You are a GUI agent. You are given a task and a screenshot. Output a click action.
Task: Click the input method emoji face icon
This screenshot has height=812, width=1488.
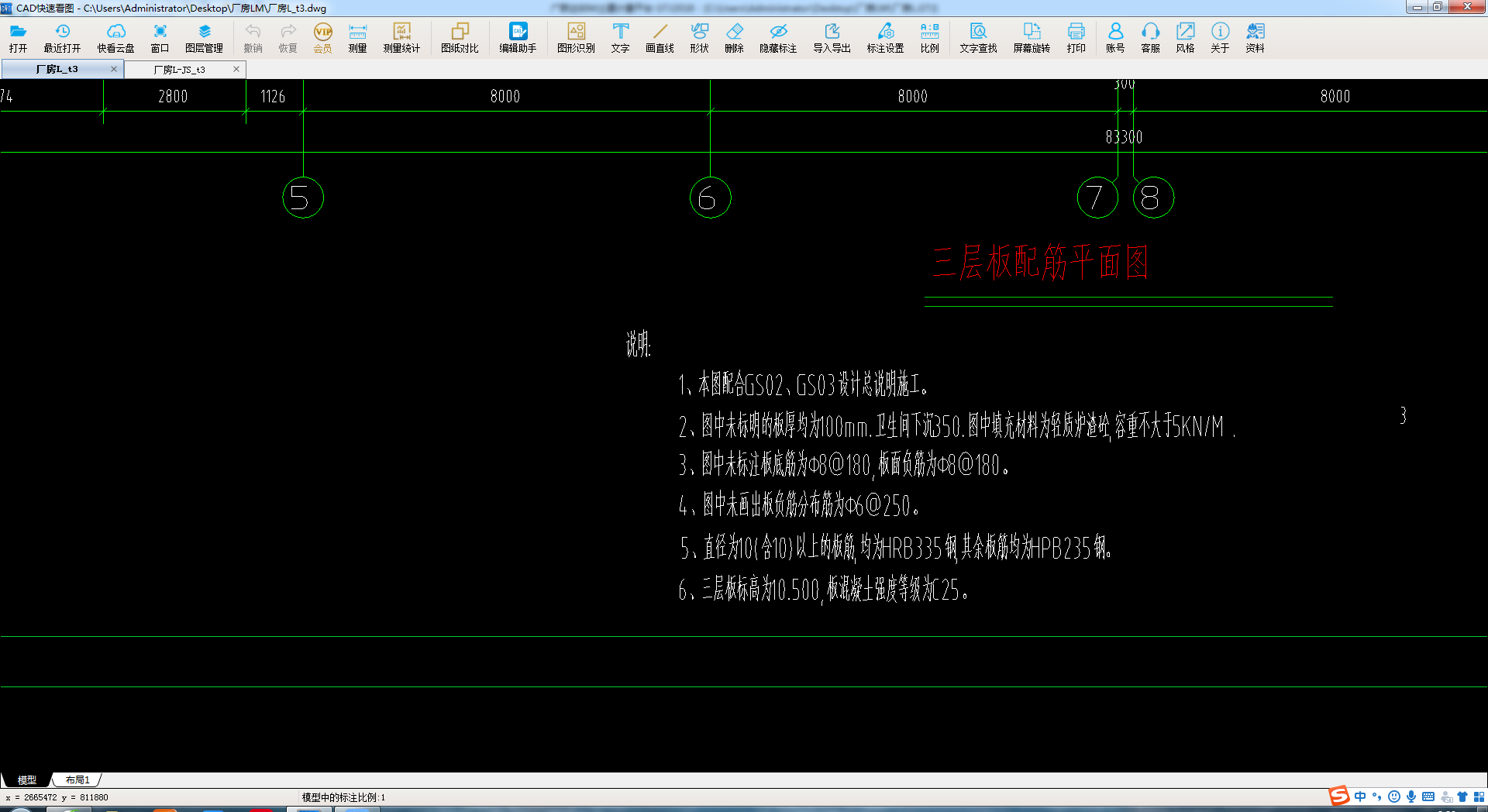(x=1394, y=797)
